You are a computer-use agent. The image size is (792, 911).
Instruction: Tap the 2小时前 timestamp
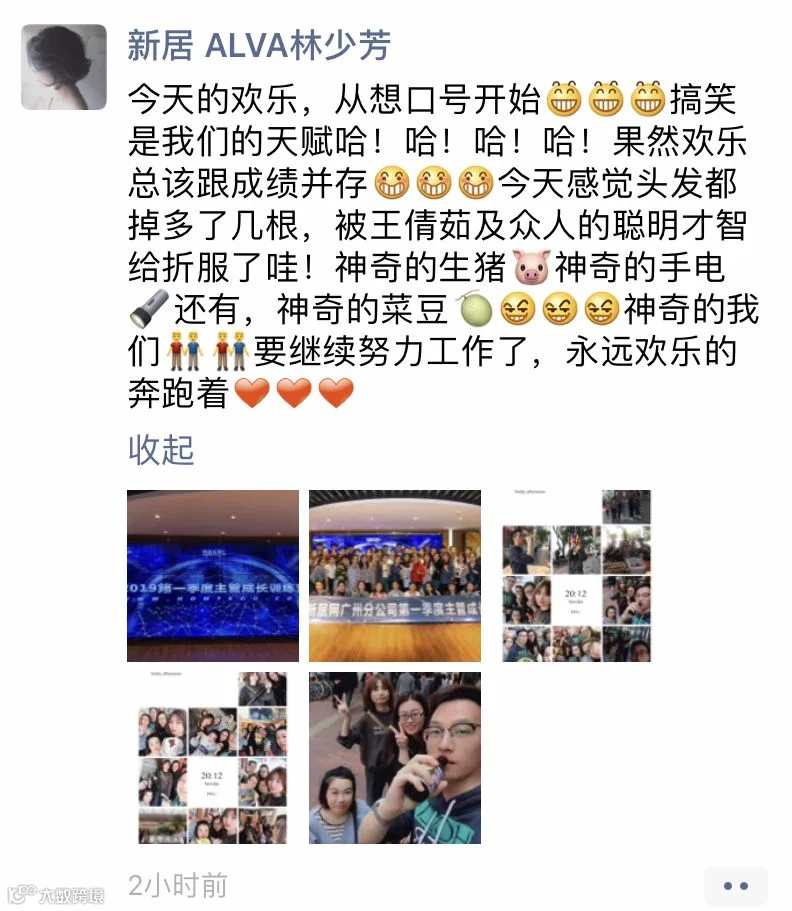(178, 885)
